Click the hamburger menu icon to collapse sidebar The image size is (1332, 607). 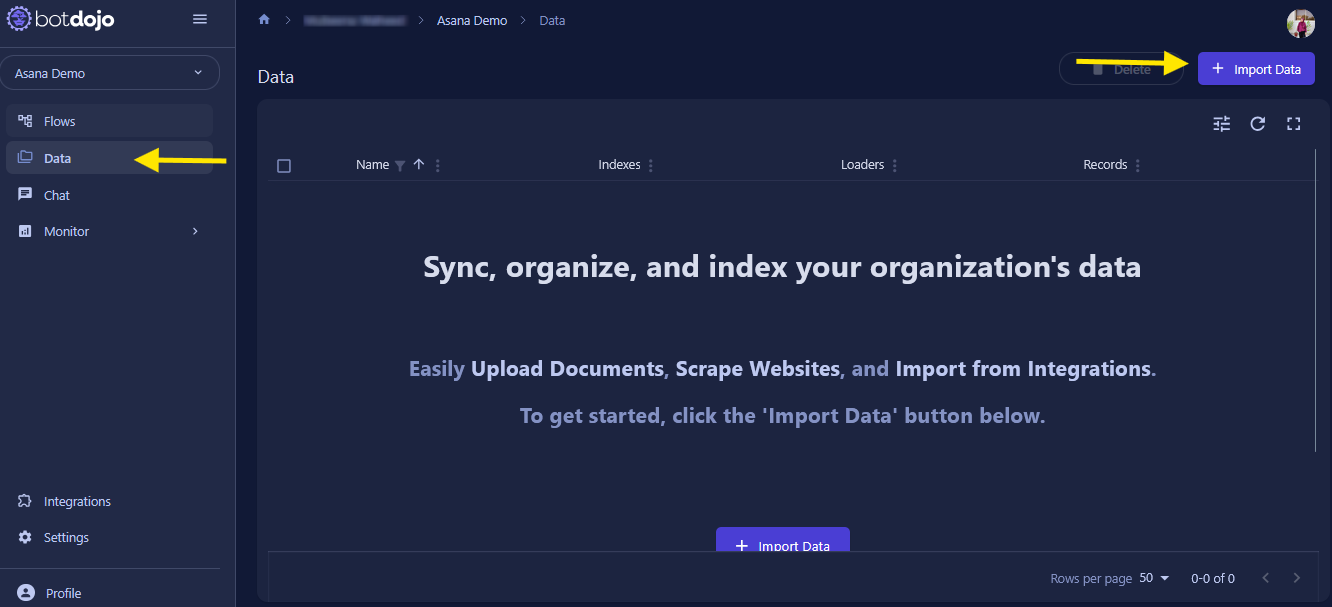pyautogui.click(x=200, y=20)
